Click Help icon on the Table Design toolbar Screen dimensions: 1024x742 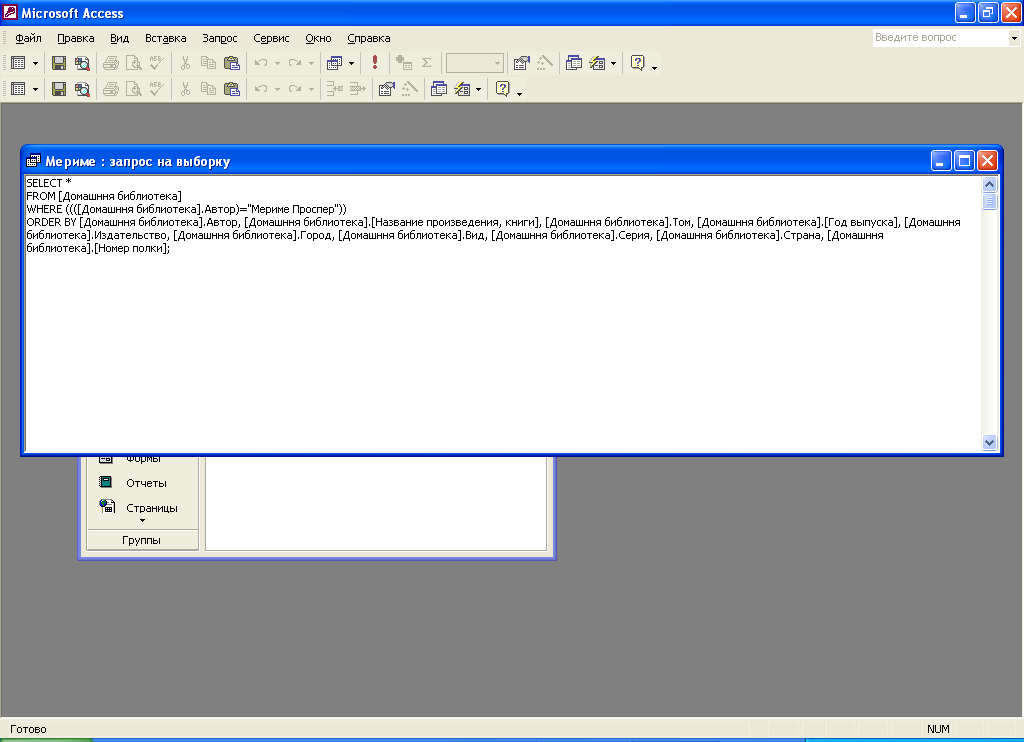(x=503, y=89)
